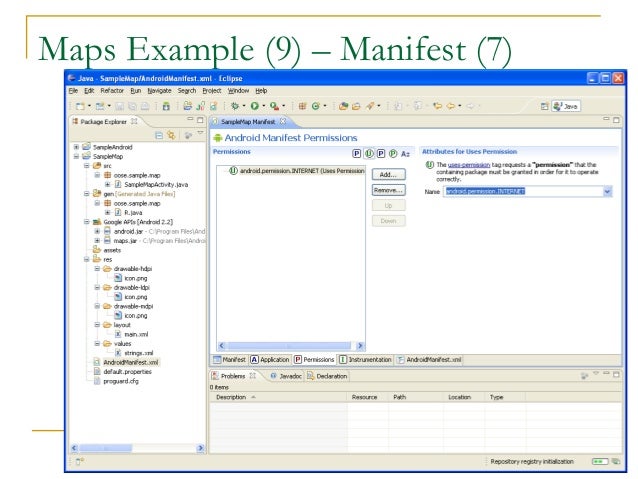Maximize the Package Explorer view
This screenshot has height=479, width=638.
[200, 120]
